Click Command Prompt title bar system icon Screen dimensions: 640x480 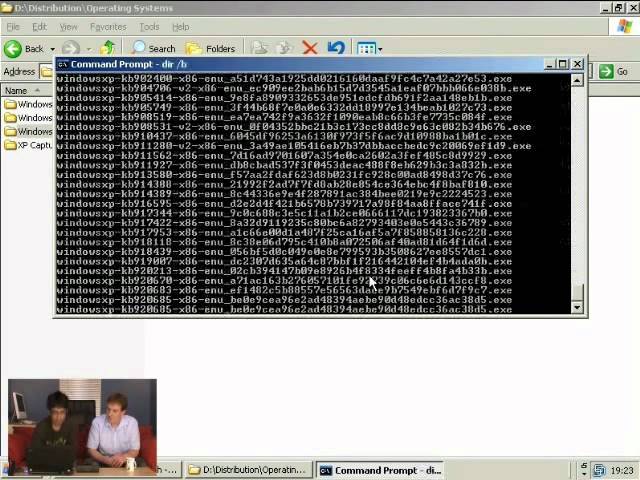click(63, 64)
